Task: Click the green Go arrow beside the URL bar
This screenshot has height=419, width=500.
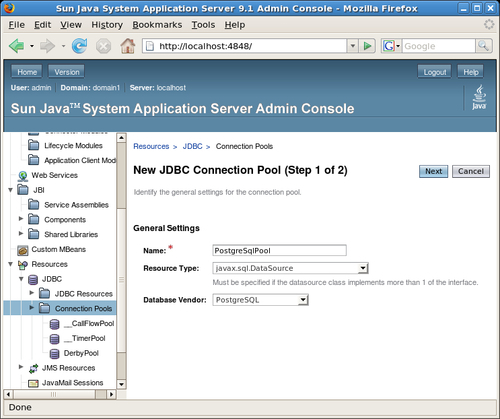Action: pyautogui.click(x=367, y=46)
